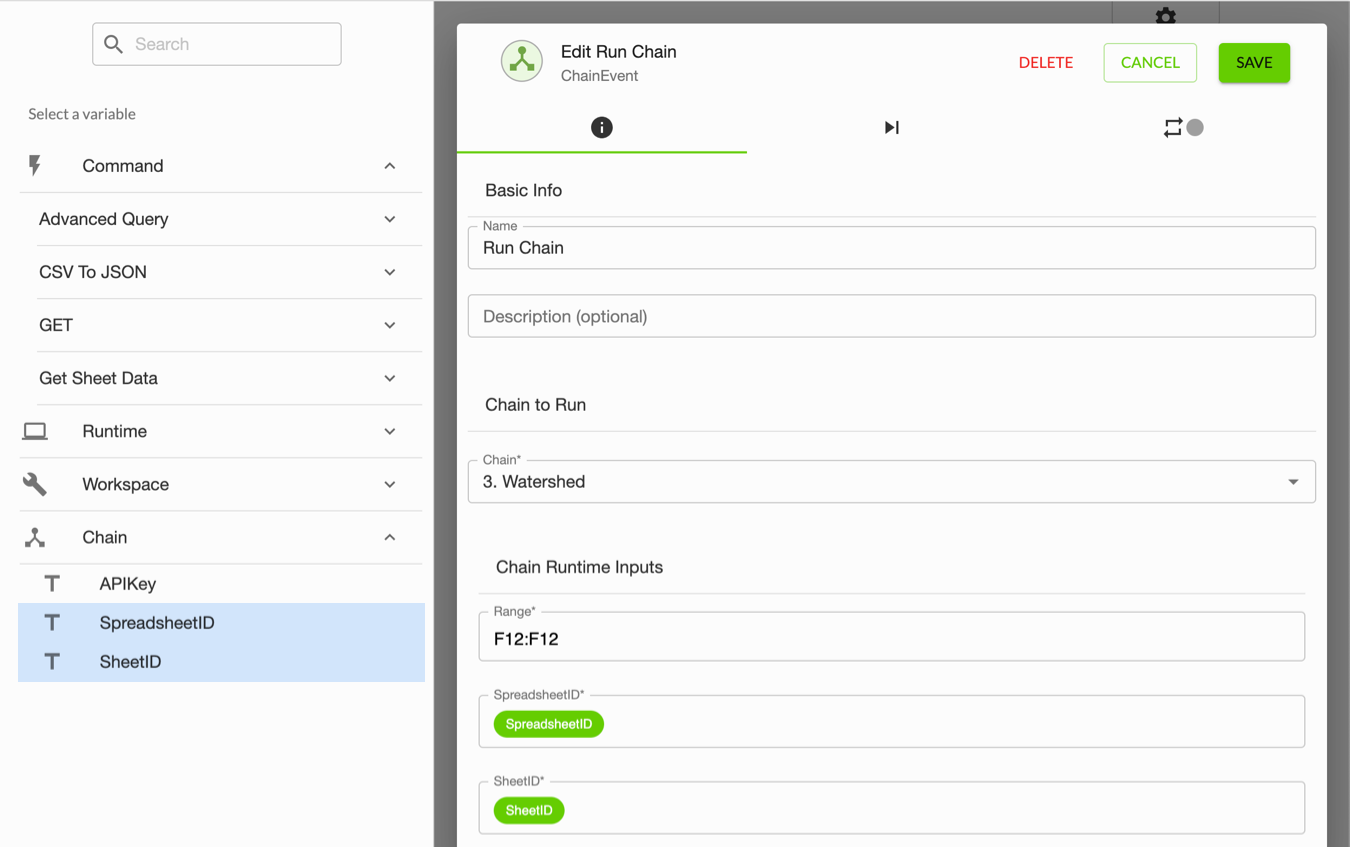Click into the Description (optional) field
1350x847 pixels.
(891, 316)
